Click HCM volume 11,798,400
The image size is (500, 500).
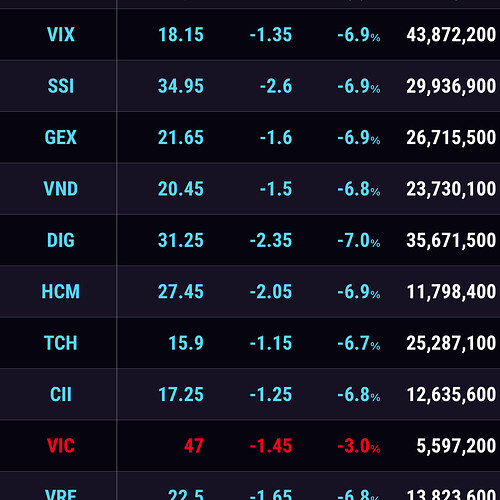(451, 292)
